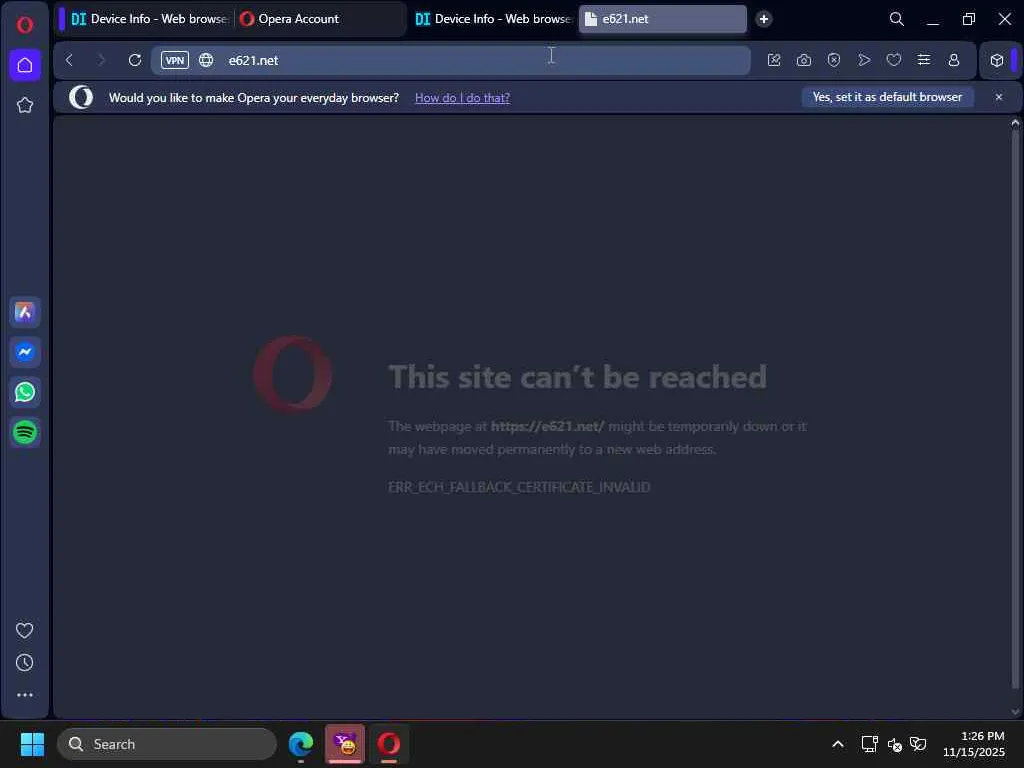Open ad blocker shield icon

(834, 60)
